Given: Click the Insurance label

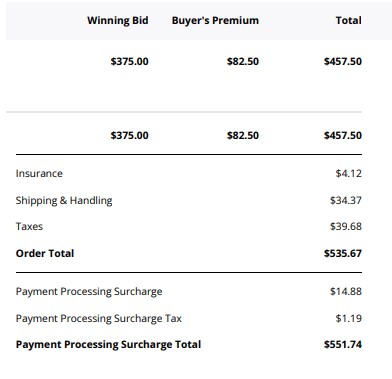Looking at the screenshot, I should pos(39,173).
